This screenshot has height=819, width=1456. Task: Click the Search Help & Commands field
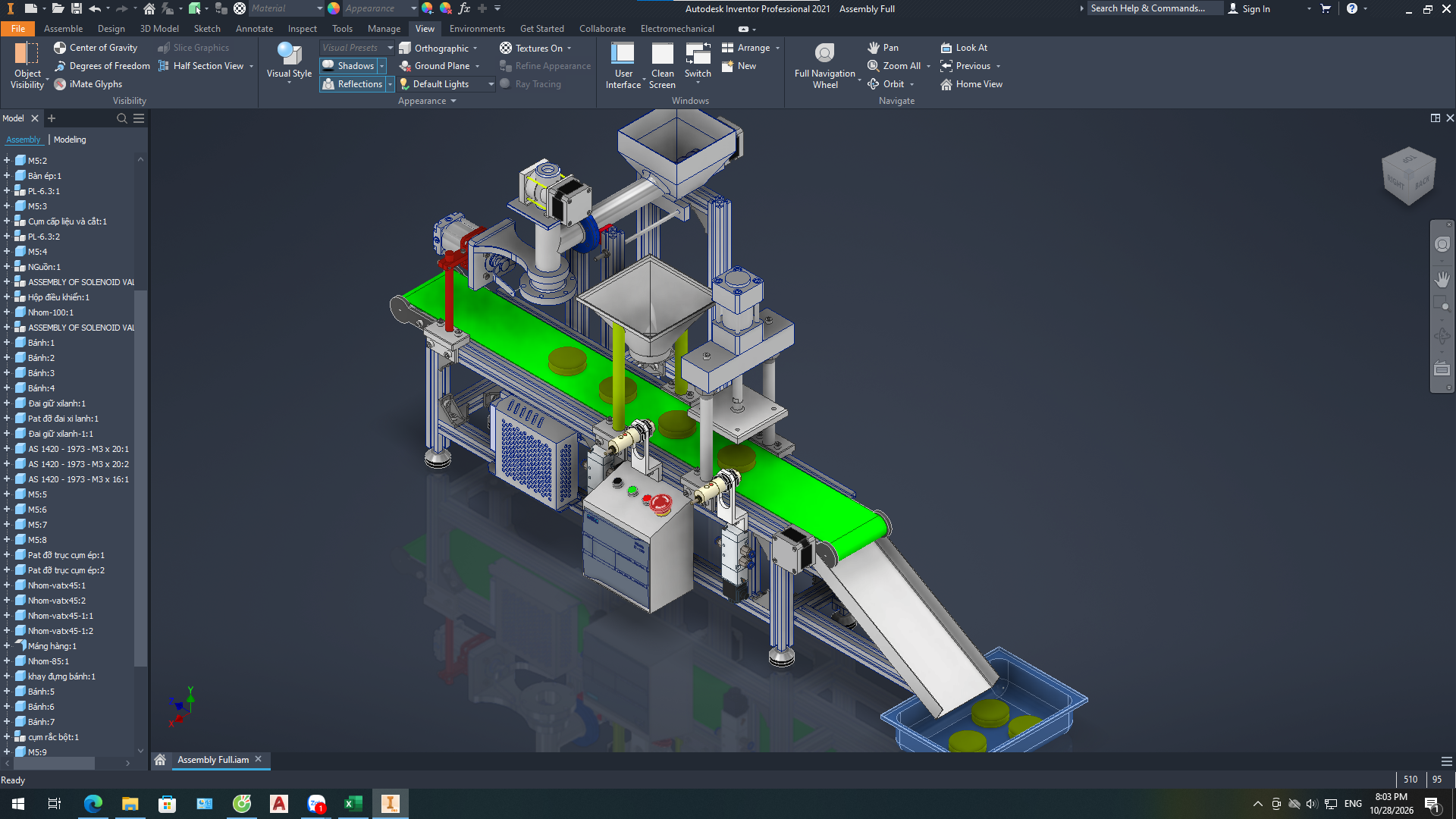click(x=1154, y=8)
